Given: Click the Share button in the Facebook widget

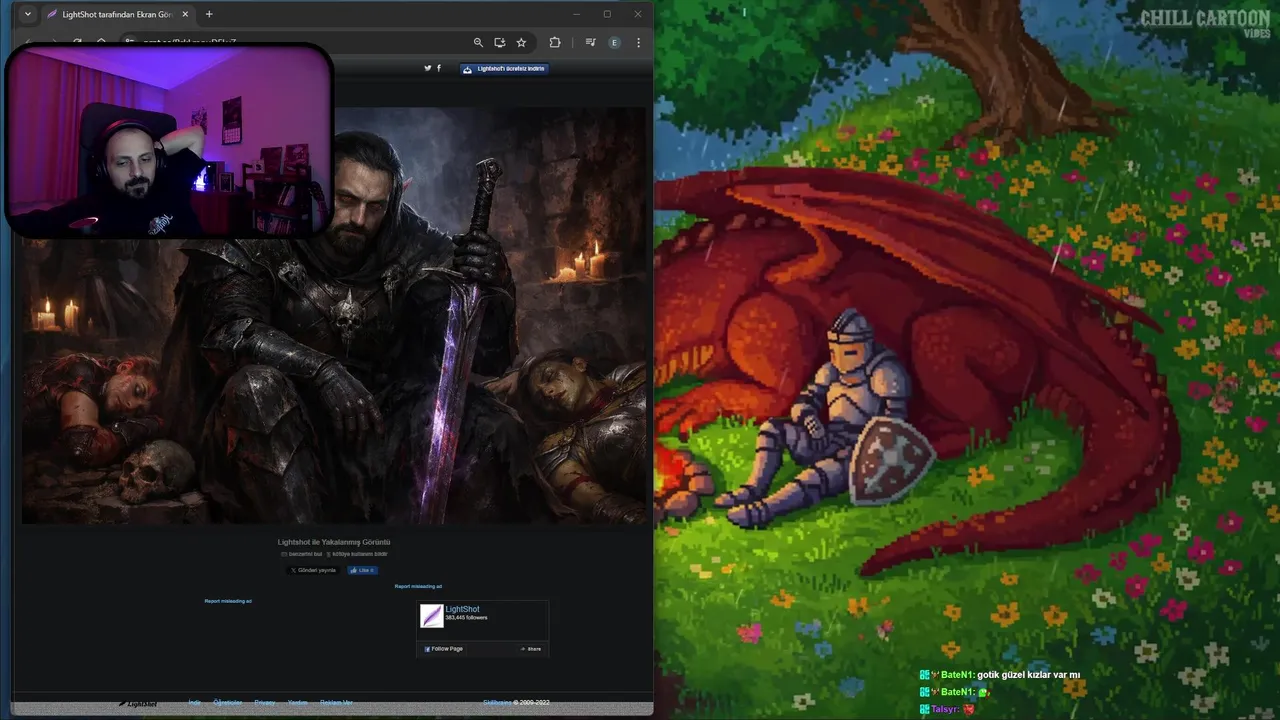Looking at the screenshot, I should (x=531, y=649).
